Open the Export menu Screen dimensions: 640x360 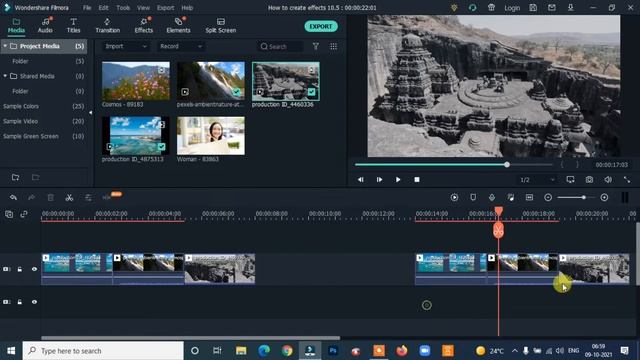click(165, 8)
